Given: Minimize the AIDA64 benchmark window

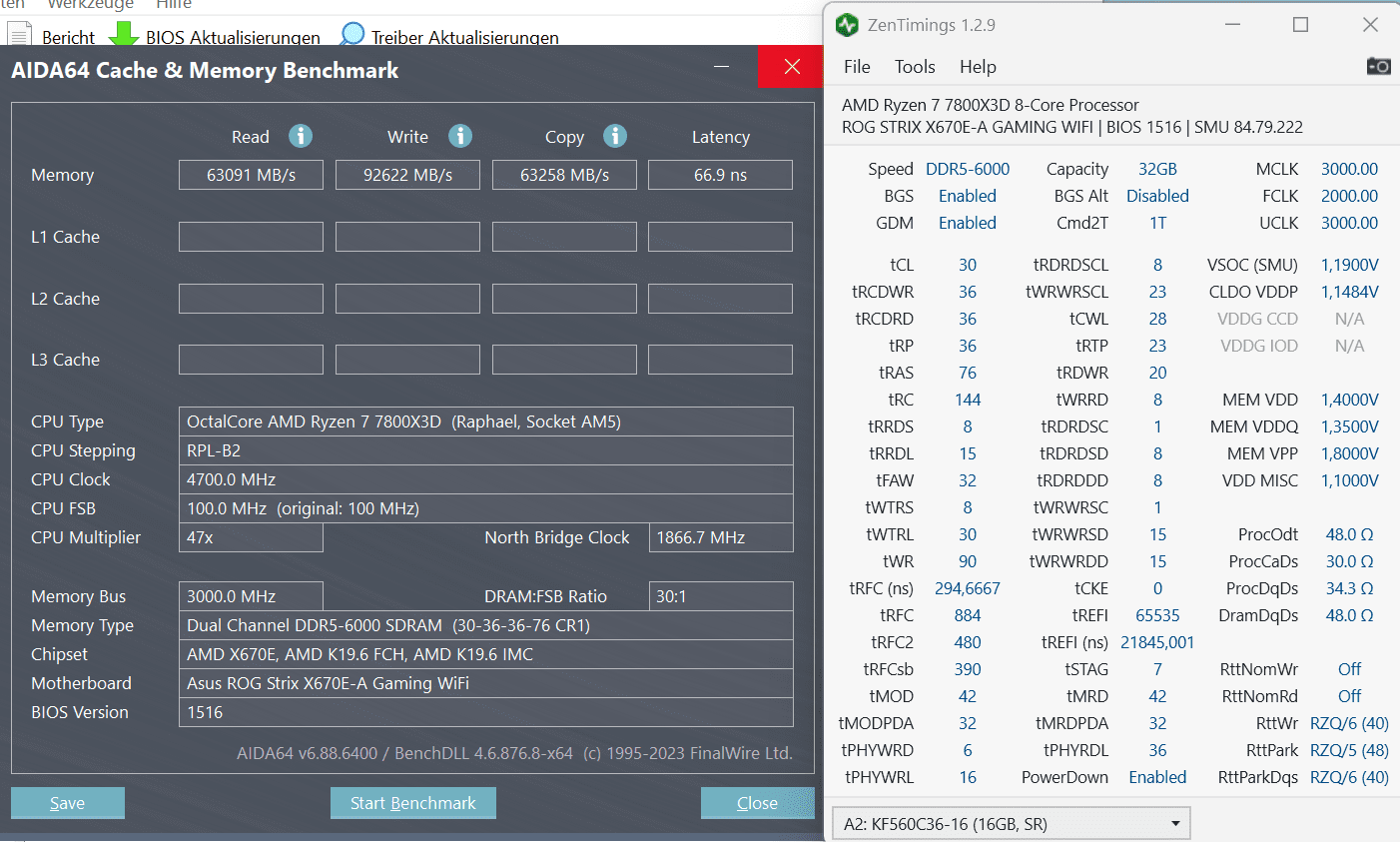Looking at the screenshot, I should pos(722,67).
